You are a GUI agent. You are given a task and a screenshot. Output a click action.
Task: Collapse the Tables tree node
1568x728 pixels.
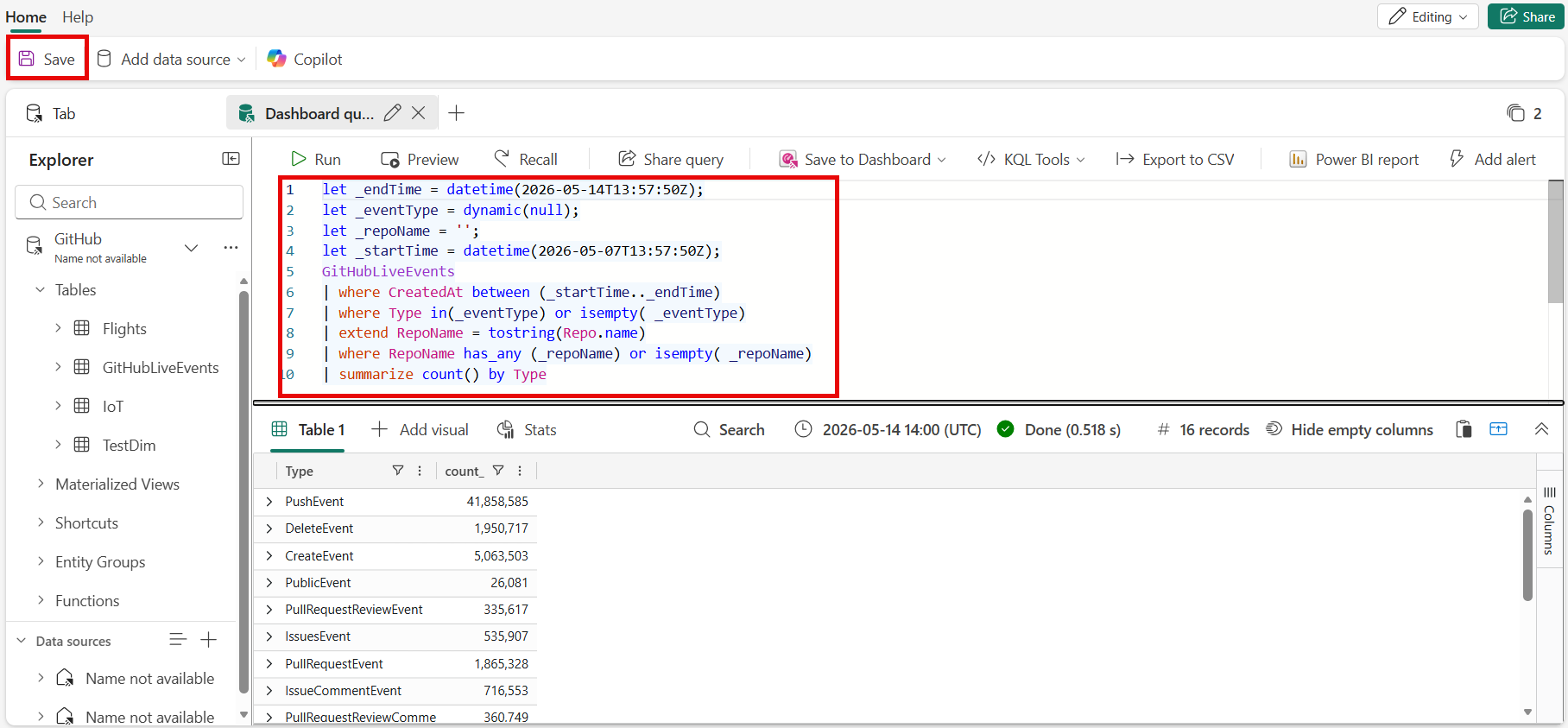point(40,290)
